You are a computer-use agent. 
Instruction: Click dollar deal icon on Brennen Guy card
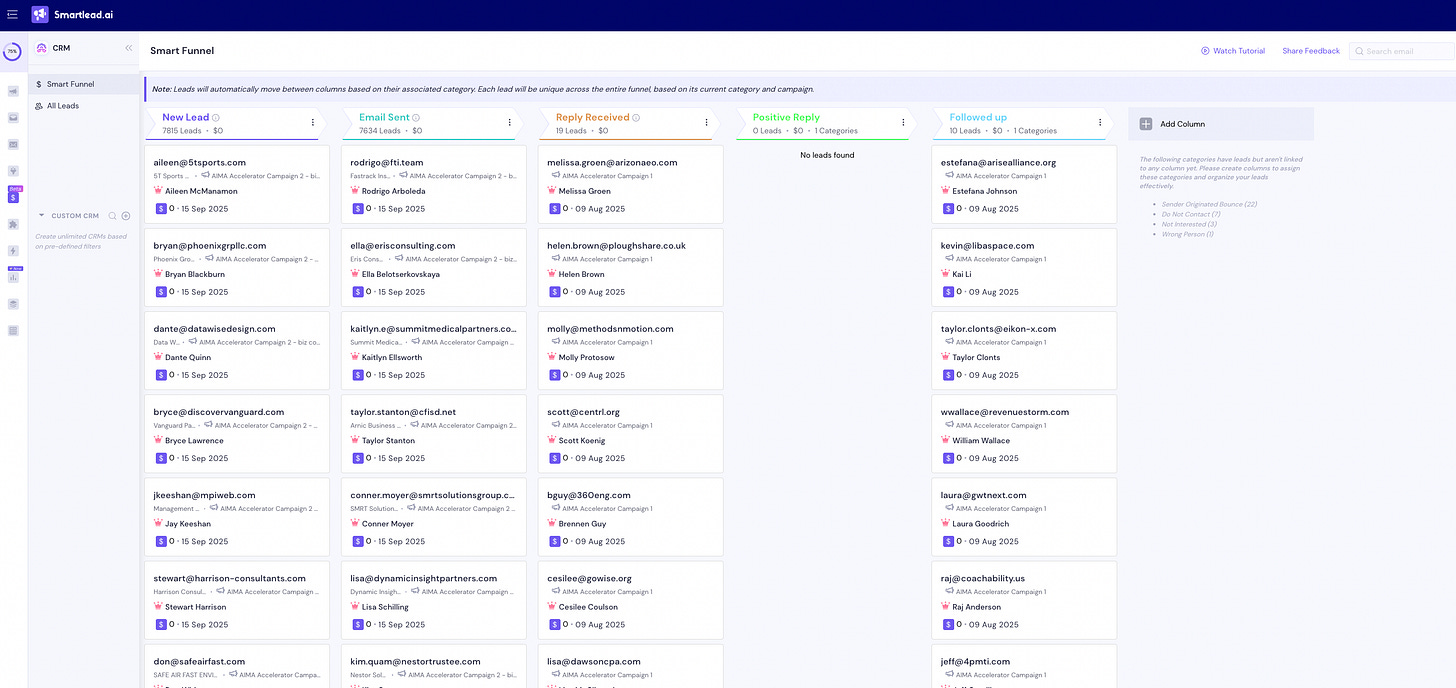click(x=554, y=541)
